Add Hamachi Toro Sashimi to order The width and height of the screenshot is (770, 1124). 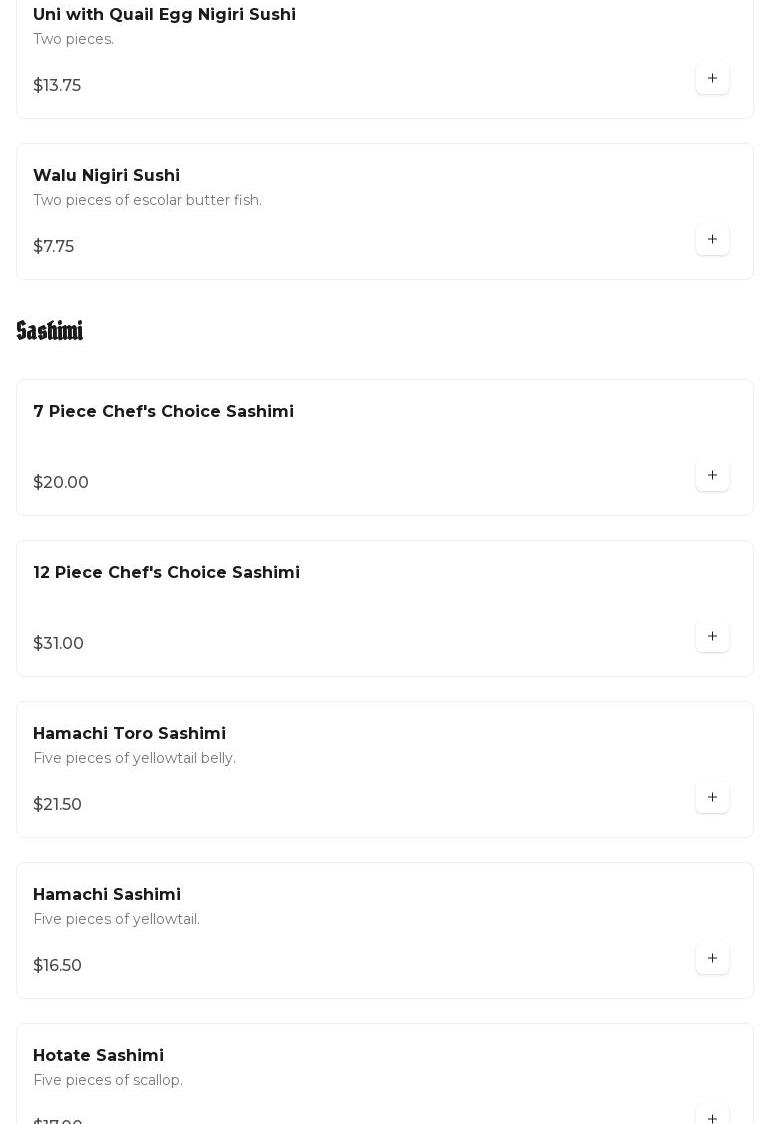coord(712,798)
